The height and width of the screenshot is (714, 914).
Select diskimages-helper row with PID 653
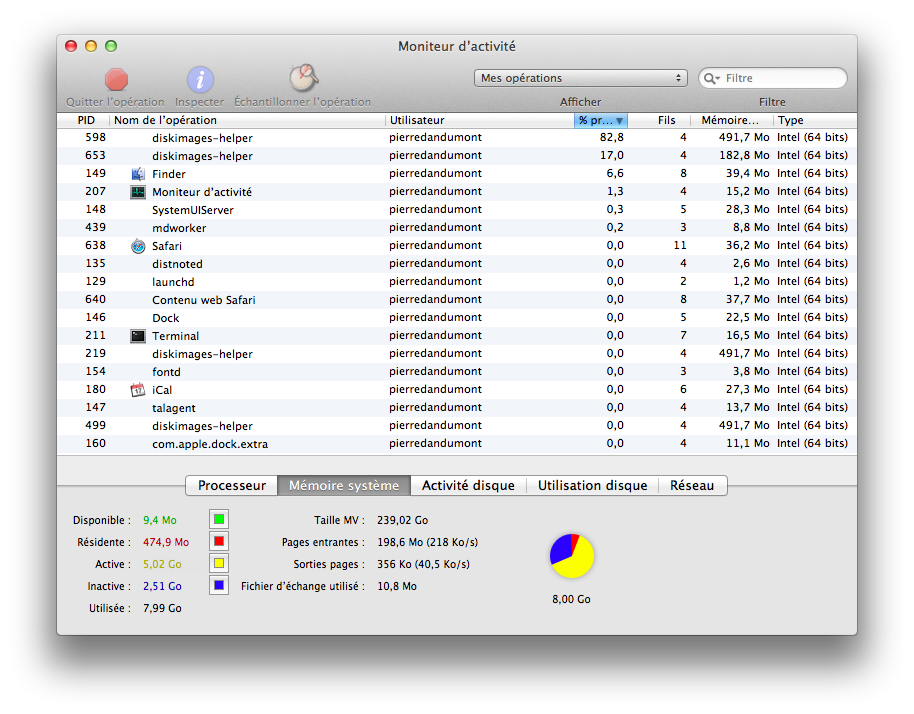[457, 156]
